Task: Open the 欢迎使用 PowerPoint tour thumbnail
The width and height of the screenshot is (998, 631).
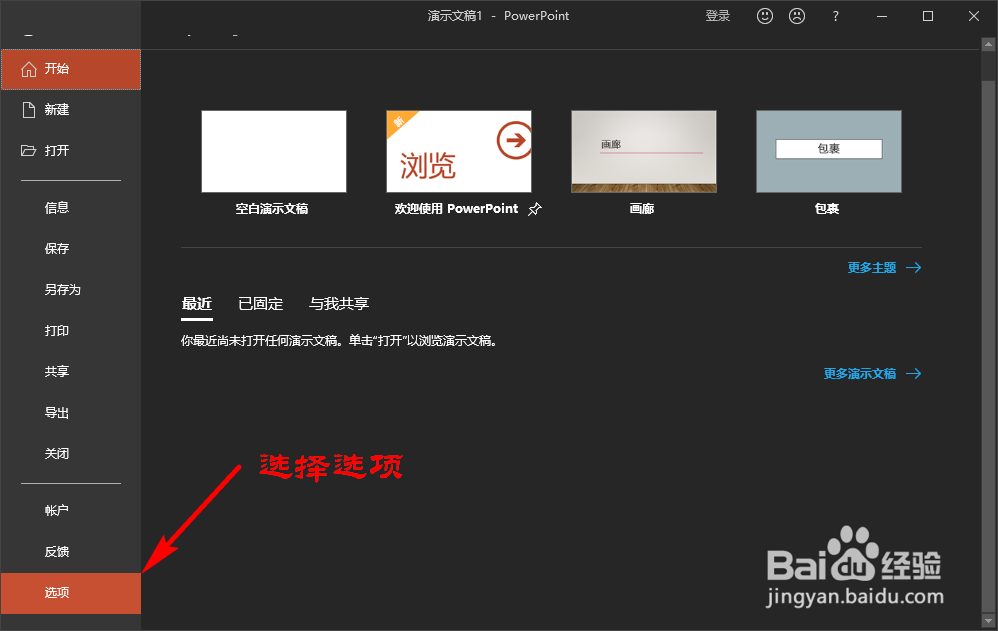Action: [x=459, y=152]
